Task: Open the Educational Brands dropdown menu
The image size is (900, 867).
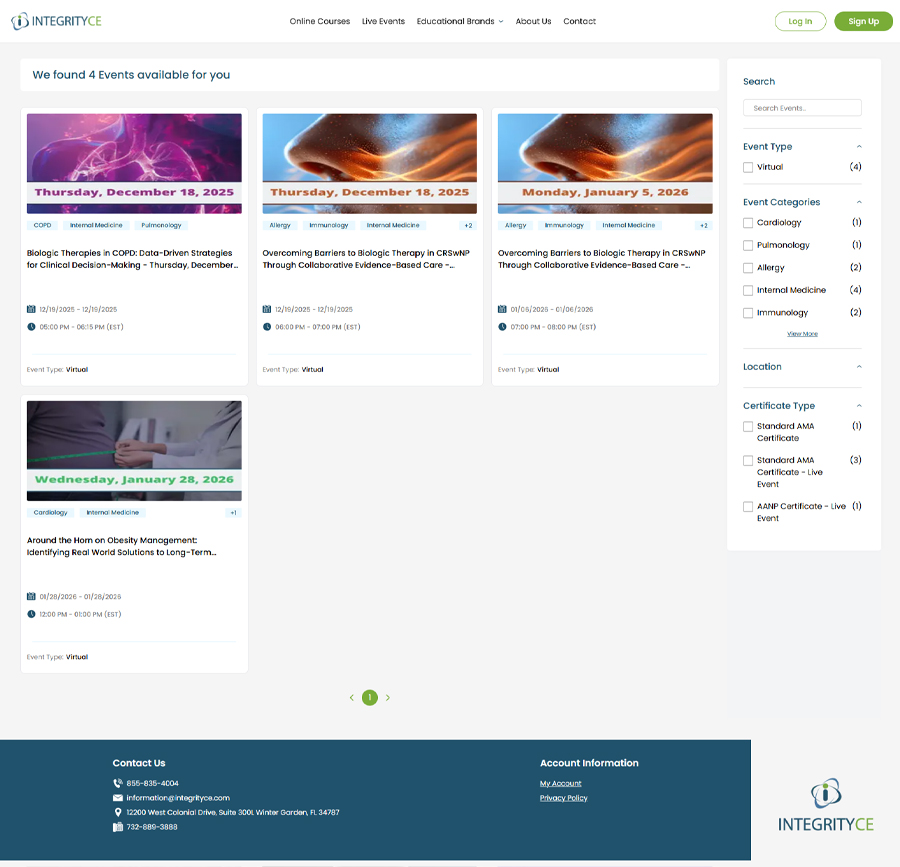Action: coord(459,21)
